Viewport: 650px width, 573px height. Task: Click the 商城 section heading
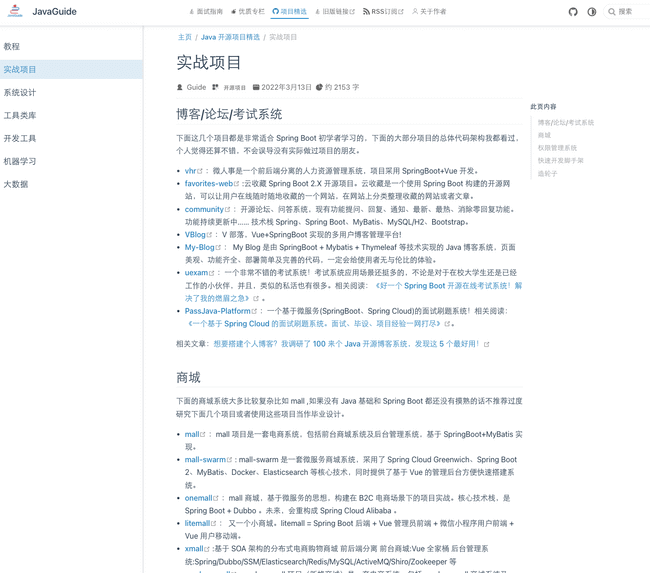(x=188, y=378)
